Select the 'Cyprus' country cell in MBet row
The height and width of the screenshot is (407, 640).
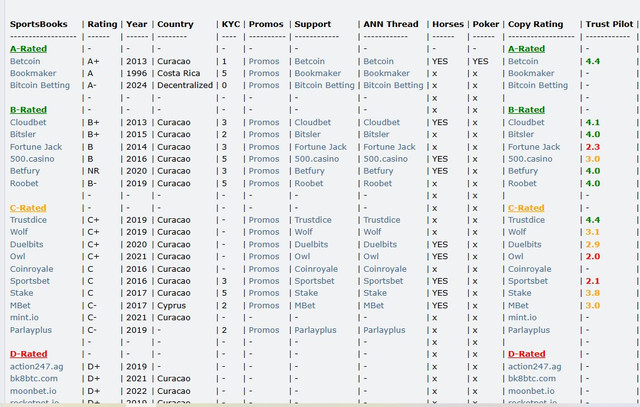click(x=171, y=305)
